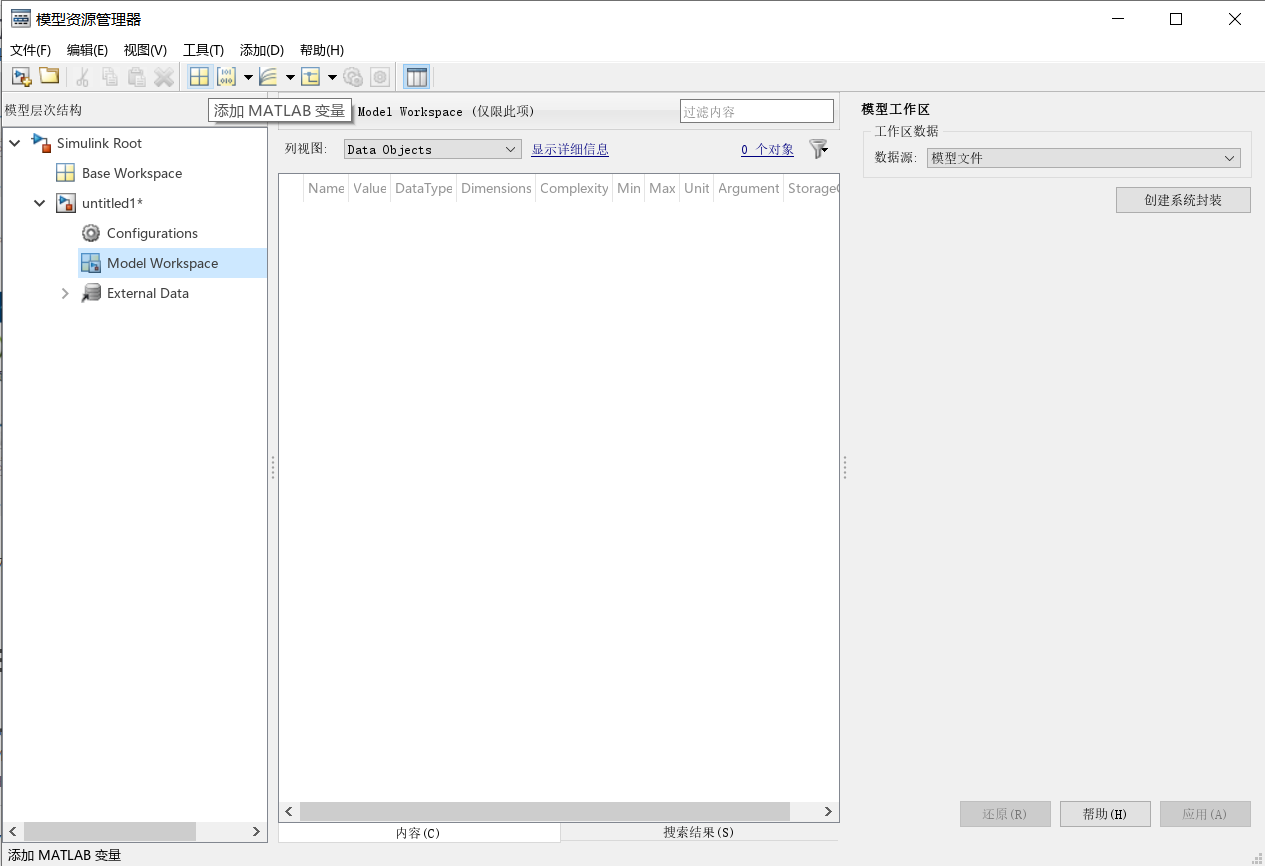
Task: Click the 创建系统封装 button
Action: point(1183,200)
